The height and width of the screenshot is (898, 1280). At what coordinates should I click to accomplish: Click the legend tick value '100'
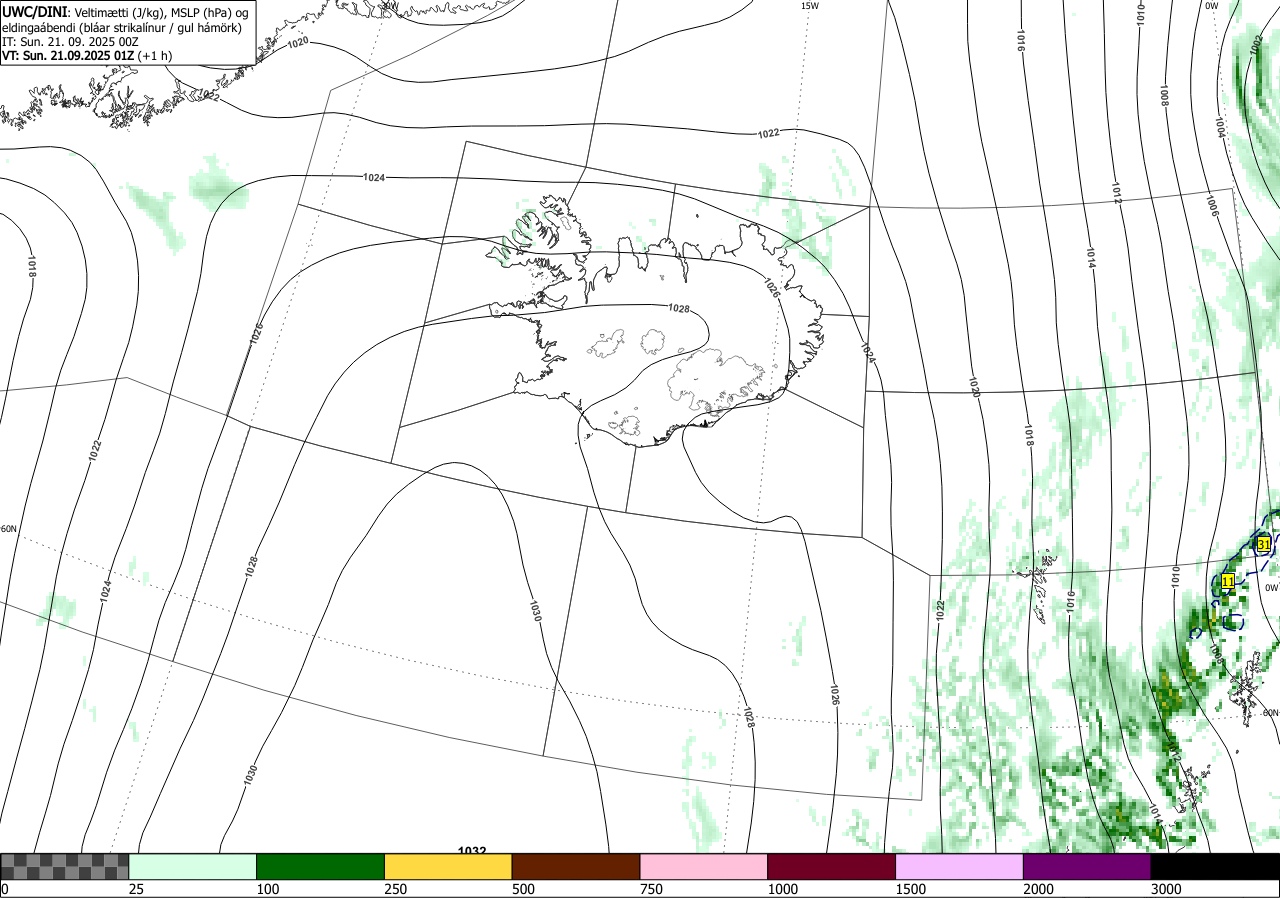tap(267, 889)
